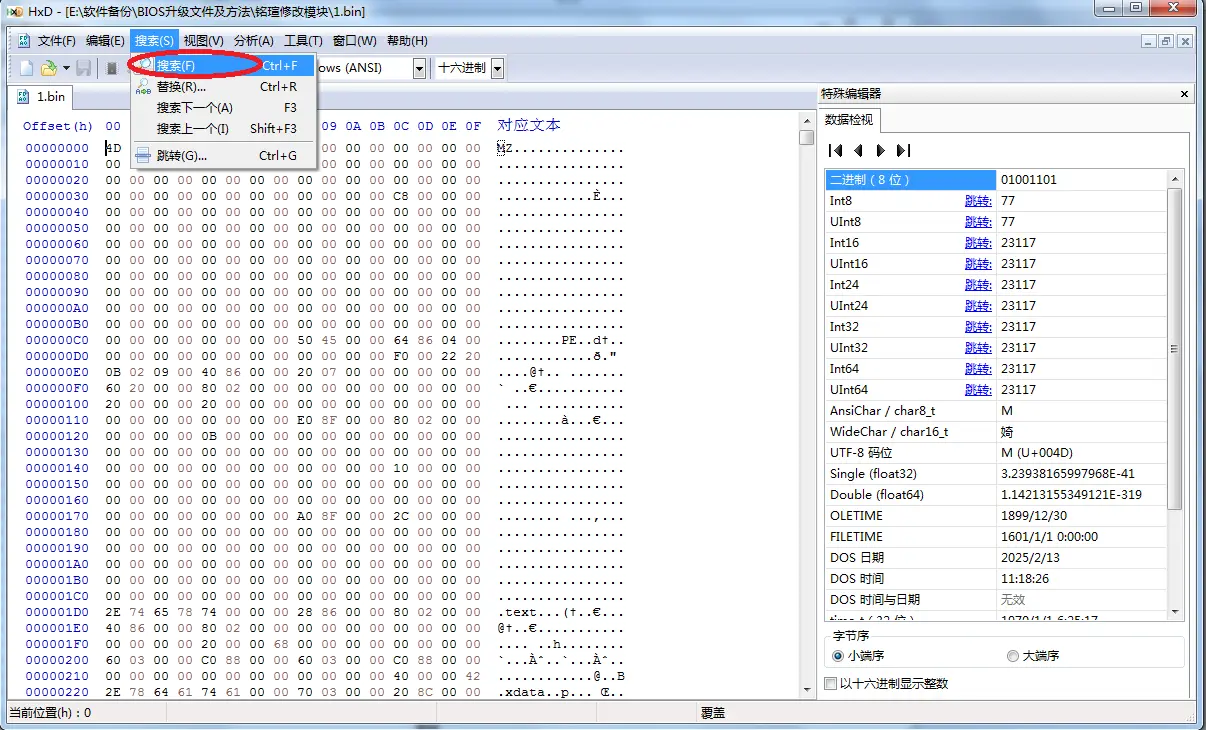The width and height of the screenshot is (1206, 730).
Task: Click the RAM chip toolbar icon
Action: (x=112, y=68)
